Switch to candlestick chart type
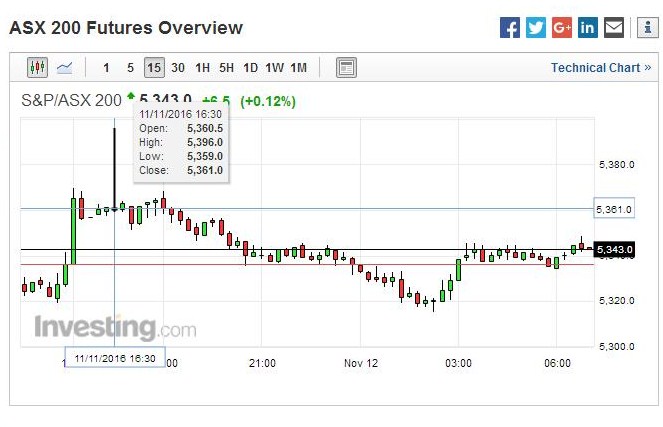The width and height of the screenshot is (663, 427). pyautogui.click(x=37, y=68)
